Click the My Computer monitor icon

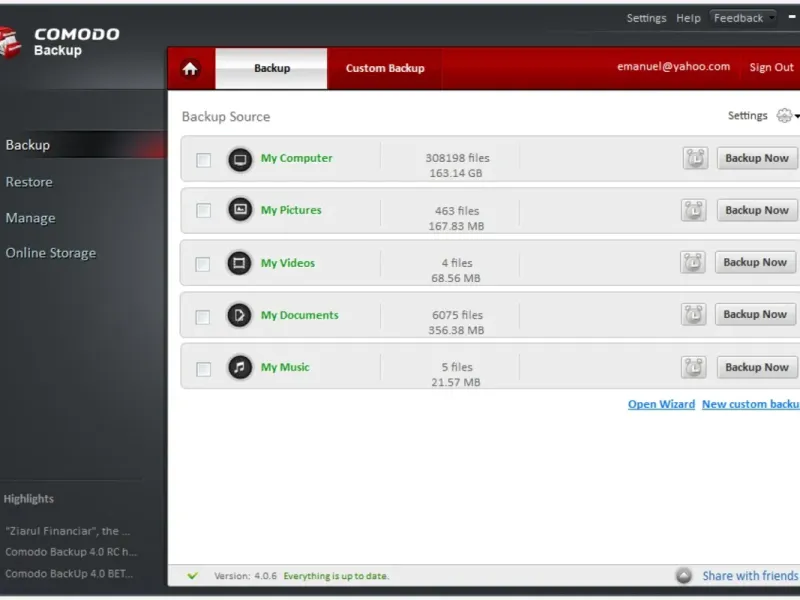pyautogui.click(x=240, y=160)
